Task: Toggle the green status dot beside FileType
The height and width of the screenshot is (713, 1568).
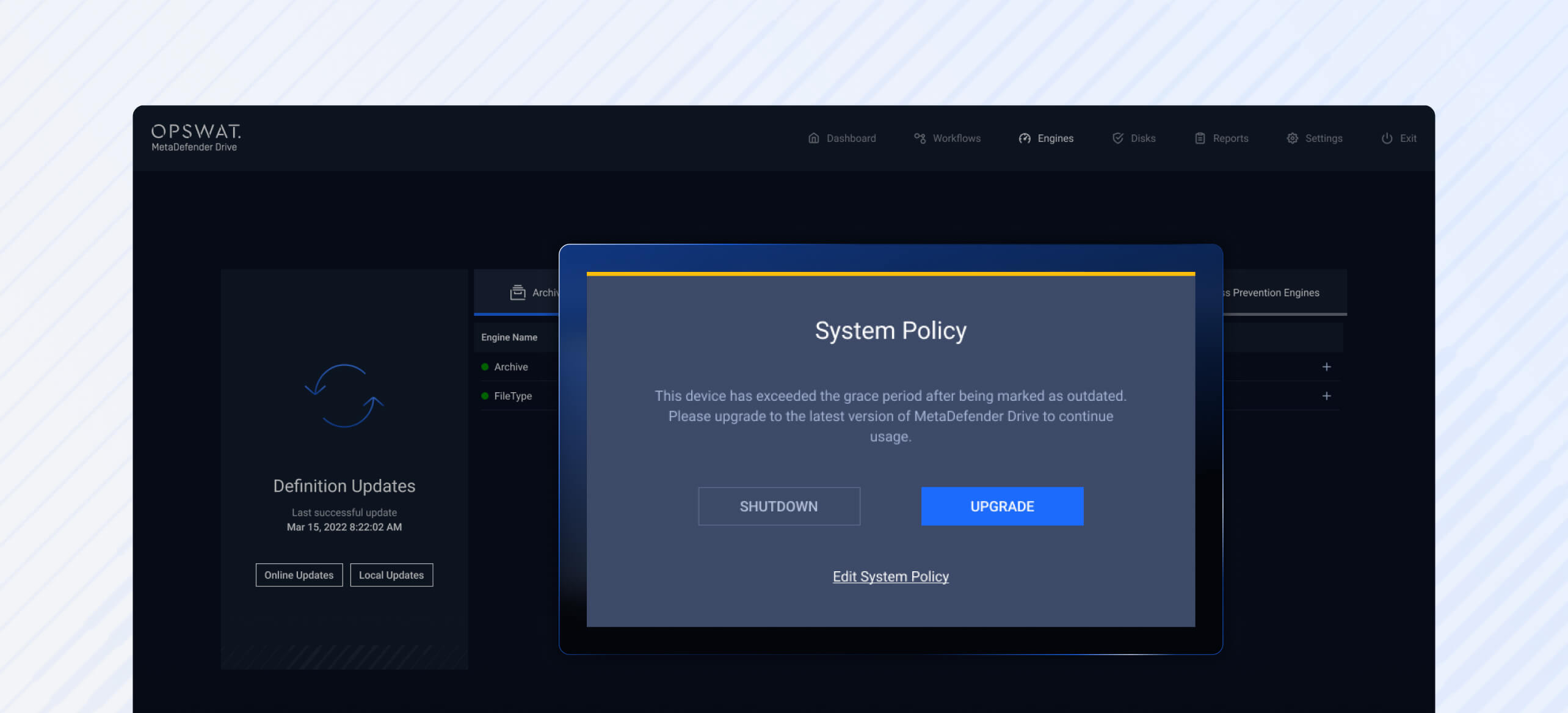Action: point(484,396)
